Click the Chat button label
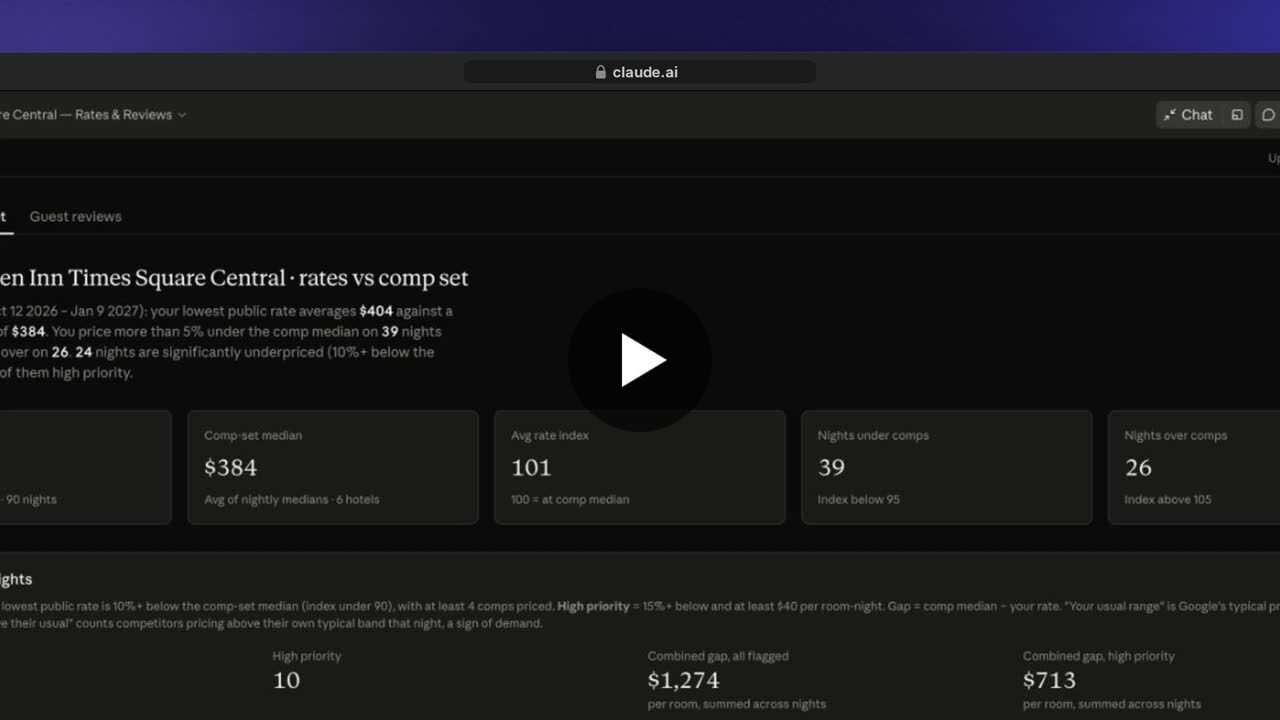This screenshot has height=720, width=1280. (1197, 115)
